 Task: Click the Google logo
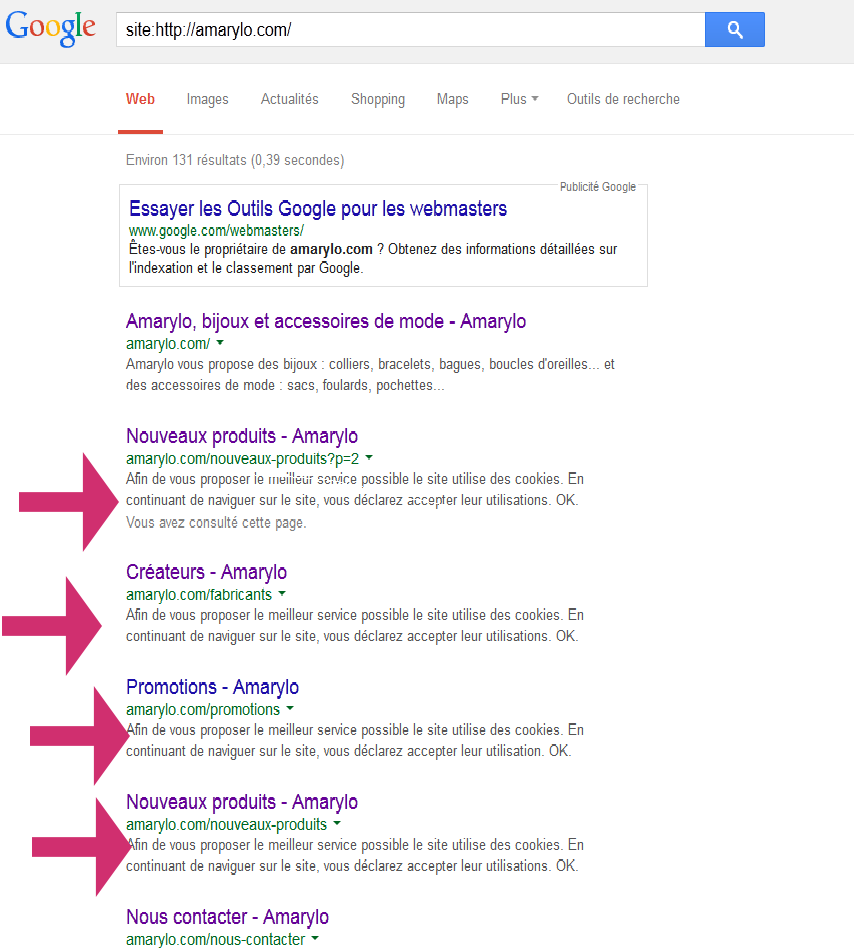[x=50, y=28]
